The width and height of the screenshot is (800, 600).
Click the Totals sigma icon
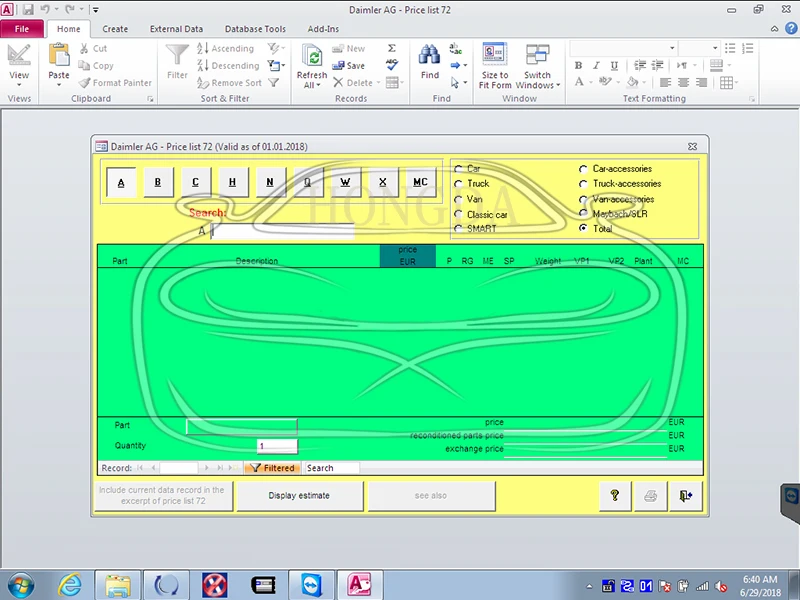tap(392, 48)
